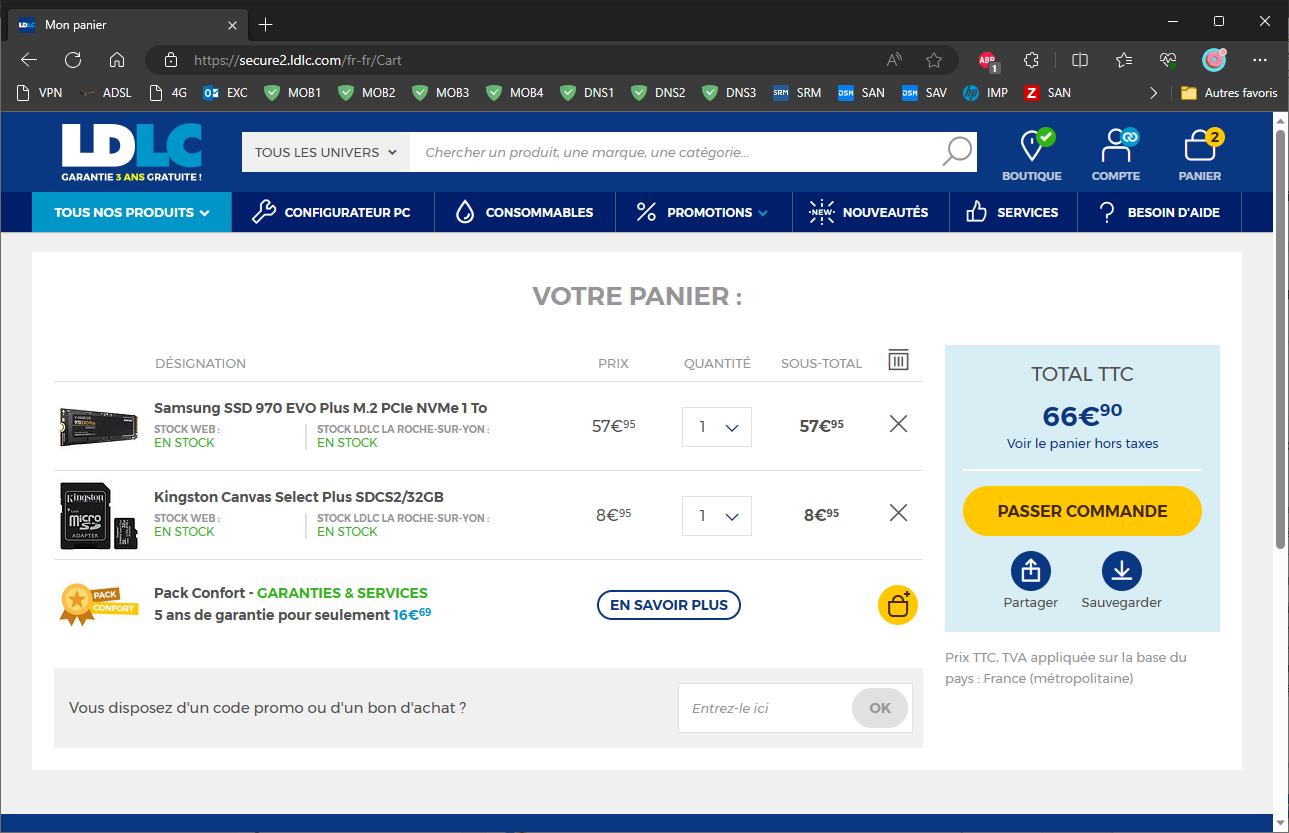The height and width of the screenshot is (833, 1289).
Task: Open Consommables menu item
Action: (x=525, y=212)
